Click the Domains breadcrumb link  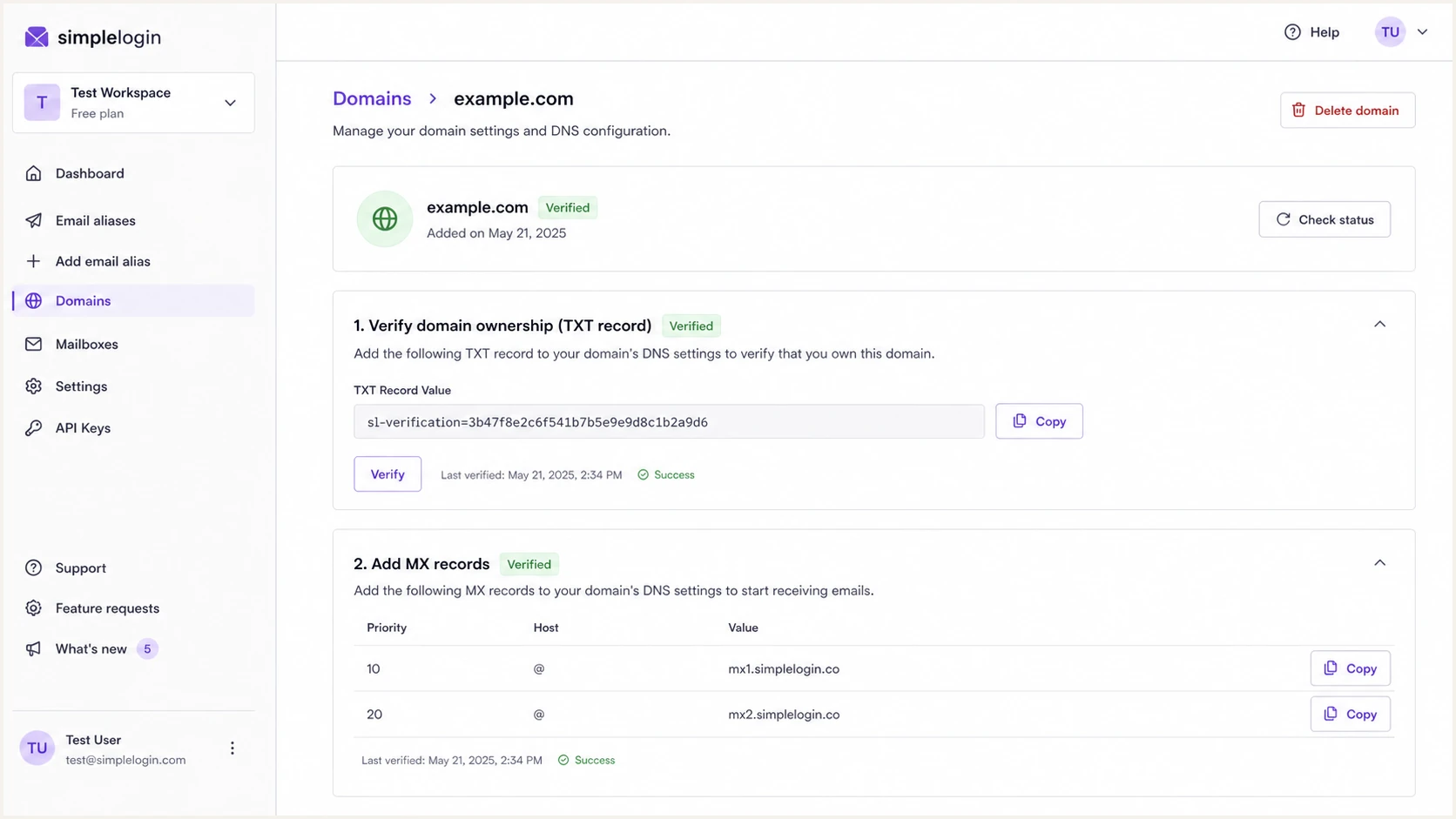pos(372,98)
